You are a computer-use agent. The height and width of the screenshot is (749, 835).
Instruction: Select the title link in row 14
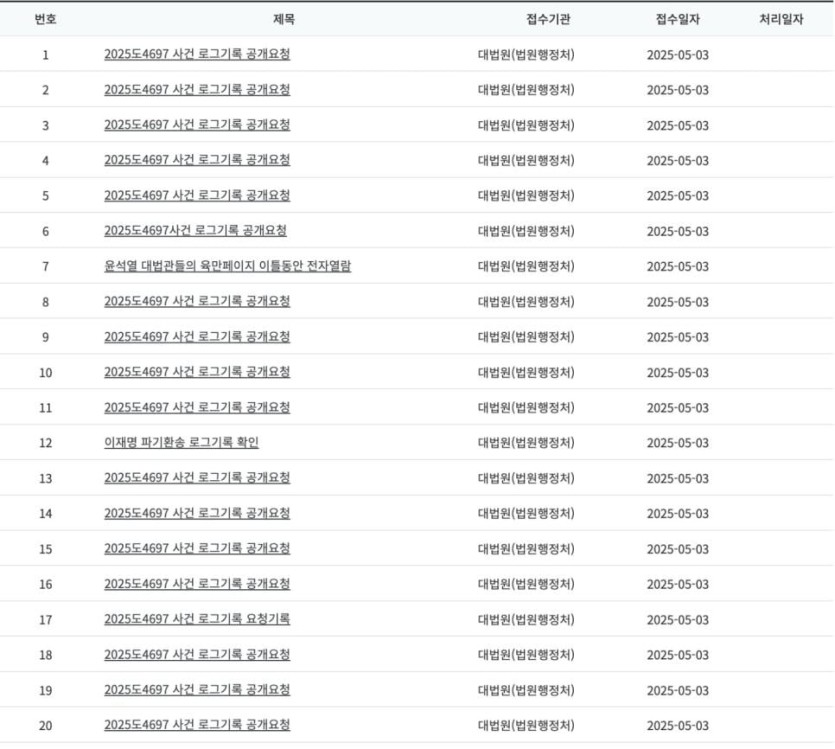click(x=197, y=513)
